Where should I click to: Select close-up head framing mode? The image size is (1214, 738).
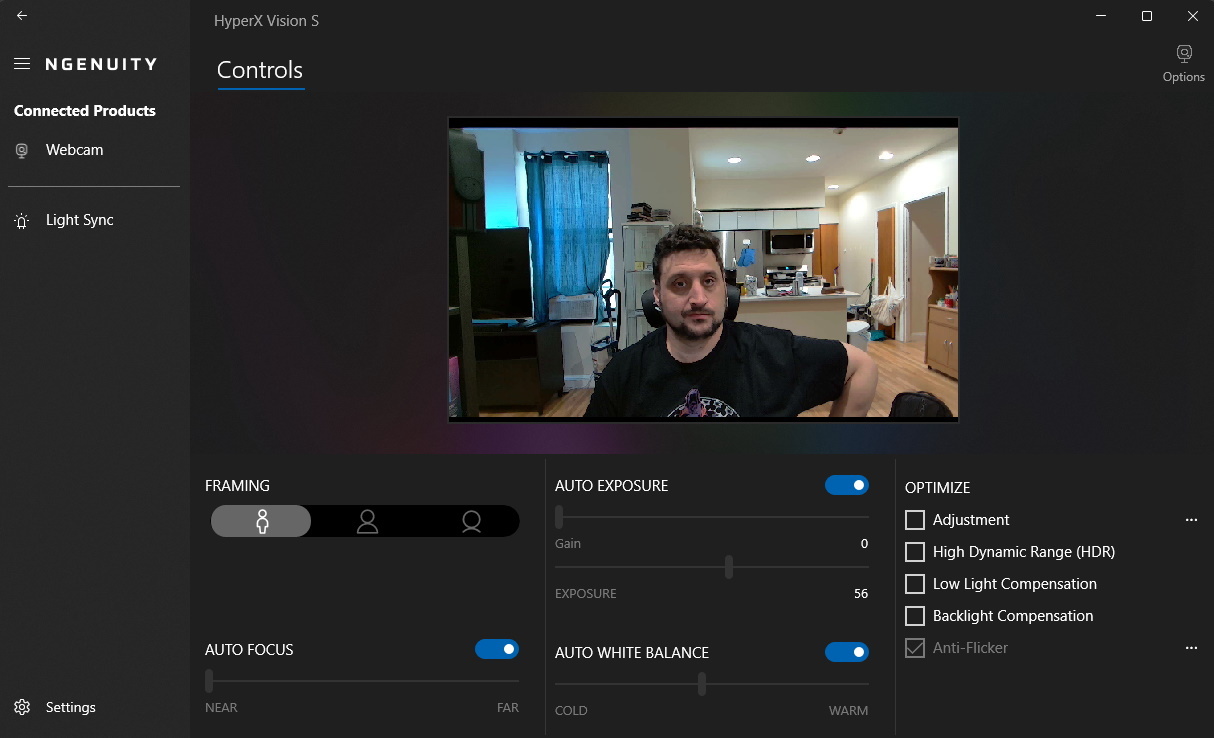point(471,521)
